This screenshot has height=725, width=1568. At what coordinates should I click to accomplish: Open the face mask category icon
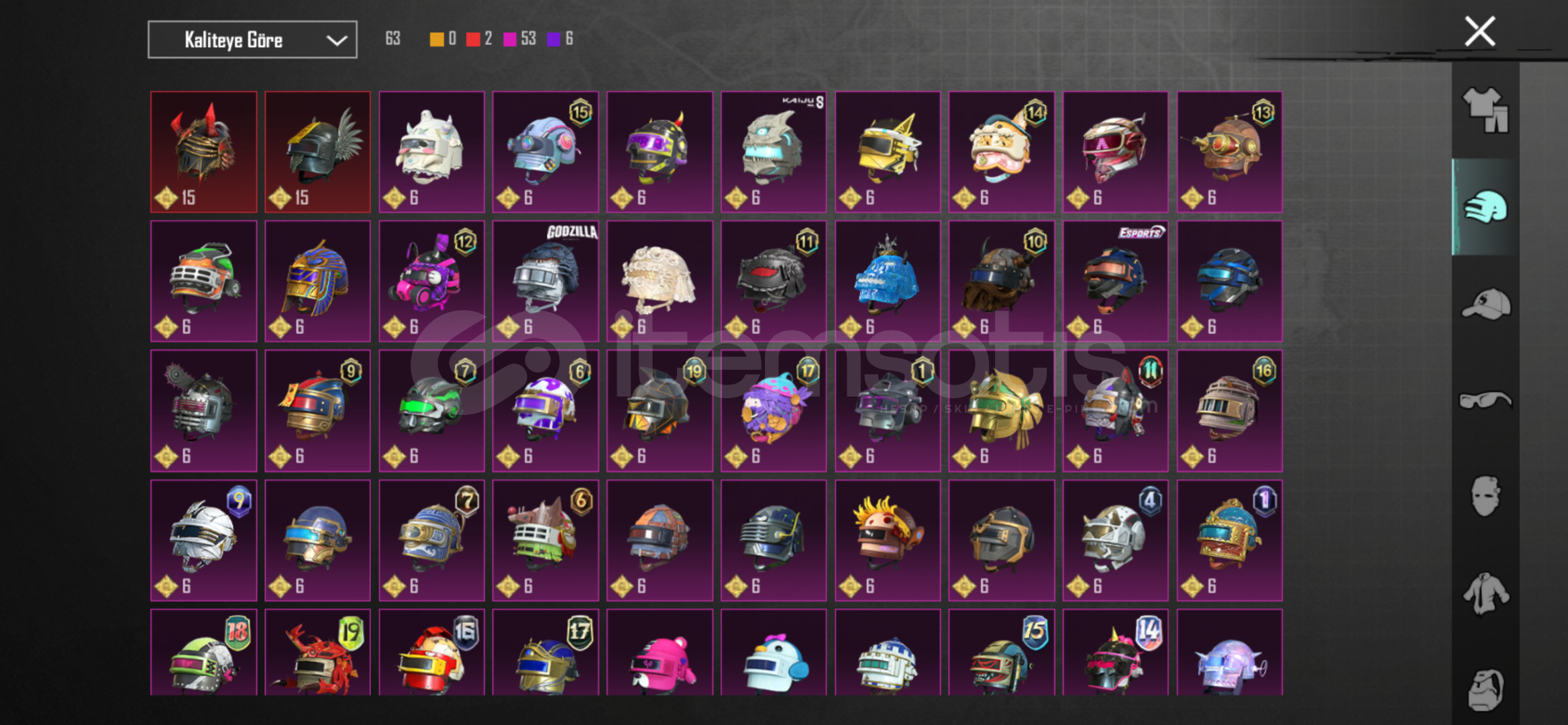coord(1485,496)
